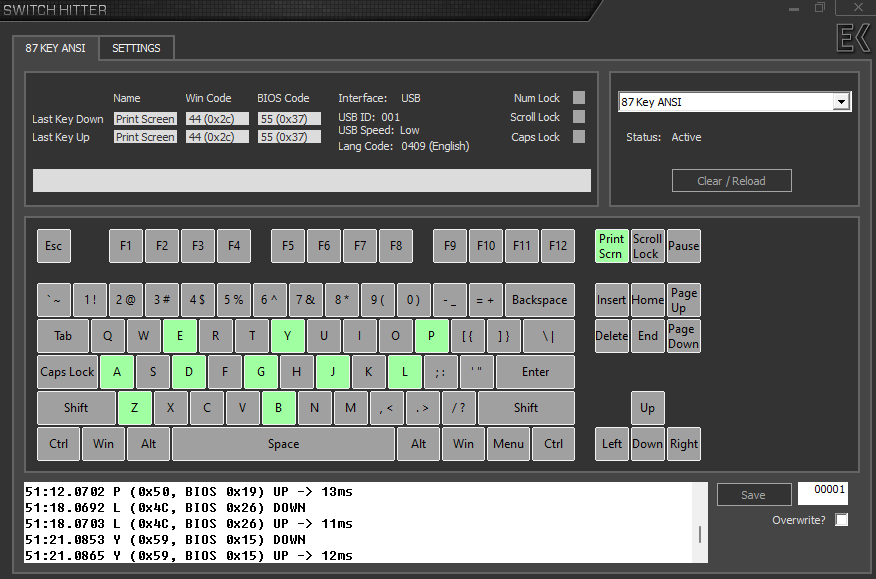Image resolution: width=876 pixels, height=579 pixels.
Task: Toggle the Overwrite checkbox
Action: click(841, 520)
